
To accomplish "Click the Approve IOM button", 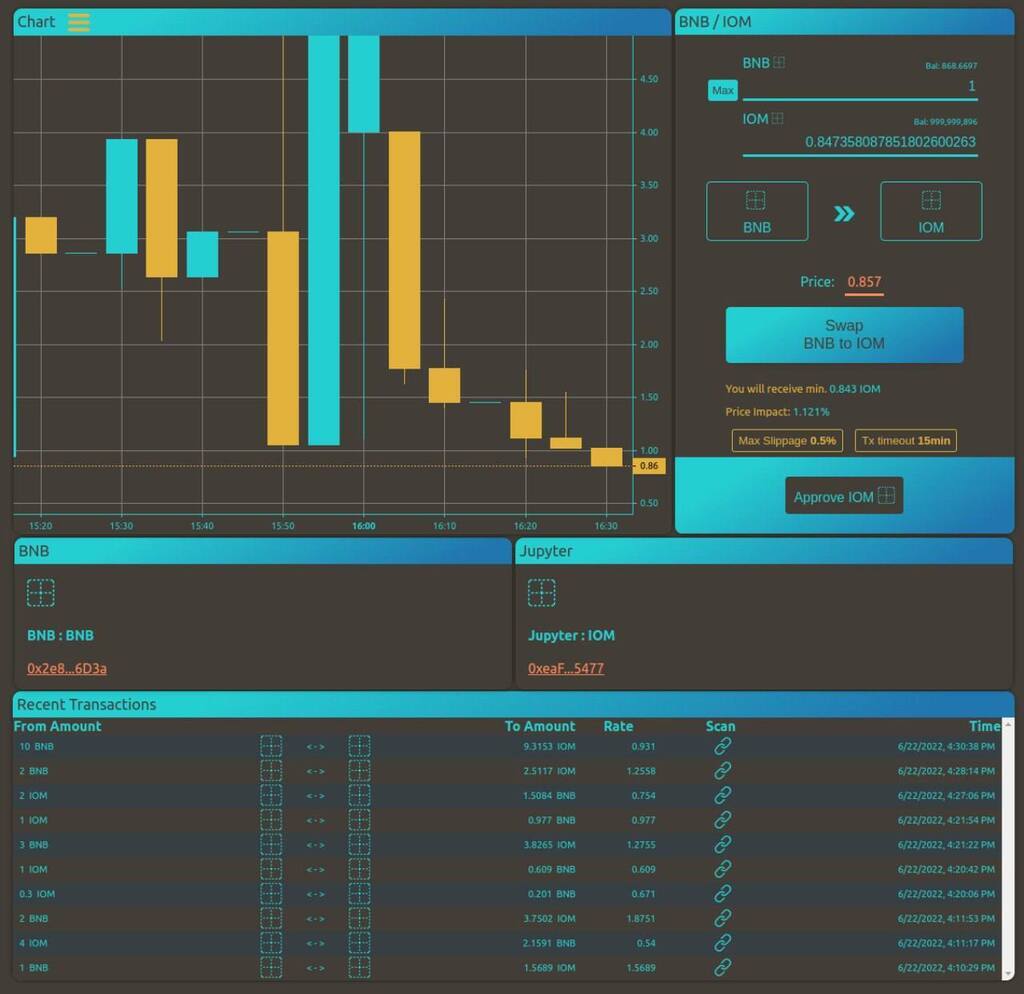I will [844, 496].
